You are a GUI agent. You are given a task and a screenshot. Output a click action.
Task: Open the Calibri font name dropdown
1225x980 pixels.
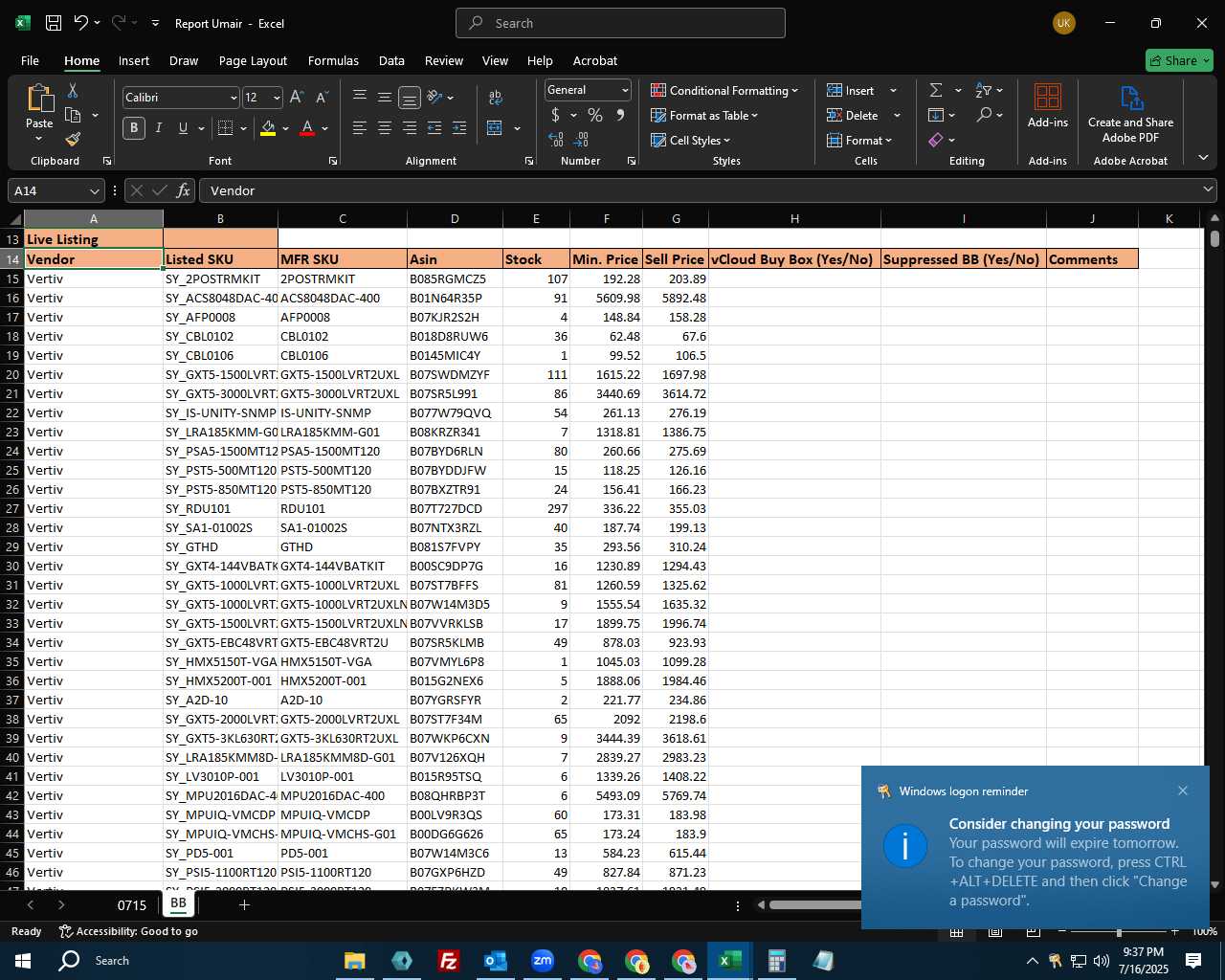[233, 98]
